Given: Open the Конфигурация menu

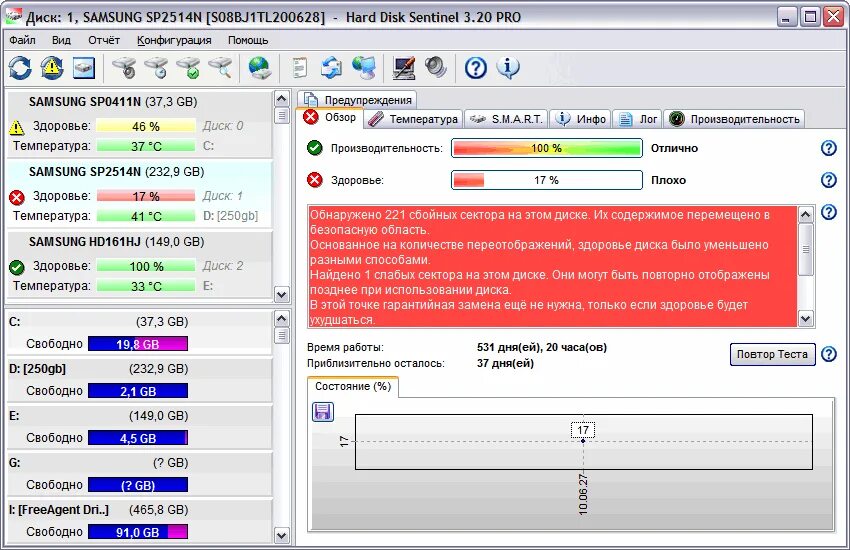Looking at the screenshot, I should (x=174, y=40).
